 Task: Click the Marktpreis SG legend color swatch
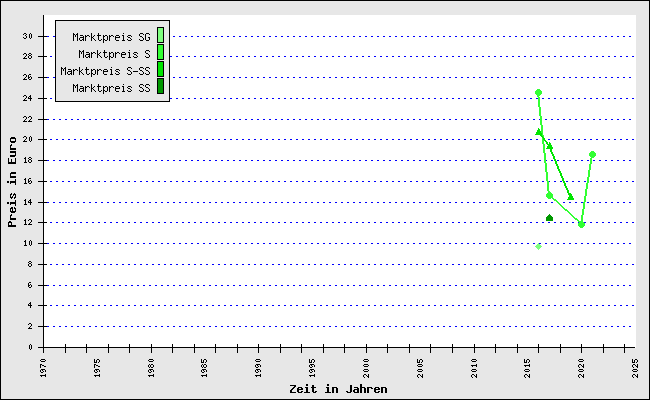click(x=160, y=35)
